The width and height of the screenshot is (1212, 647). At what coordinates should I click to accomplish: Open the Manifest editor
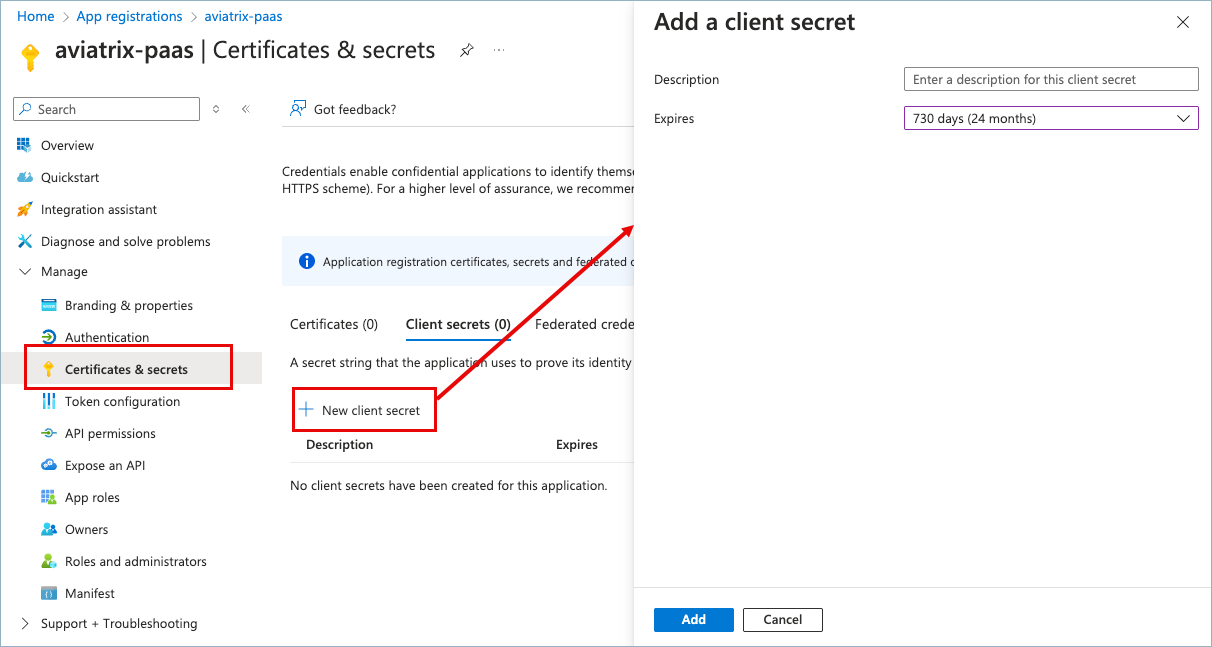click(x=91, y=593)
